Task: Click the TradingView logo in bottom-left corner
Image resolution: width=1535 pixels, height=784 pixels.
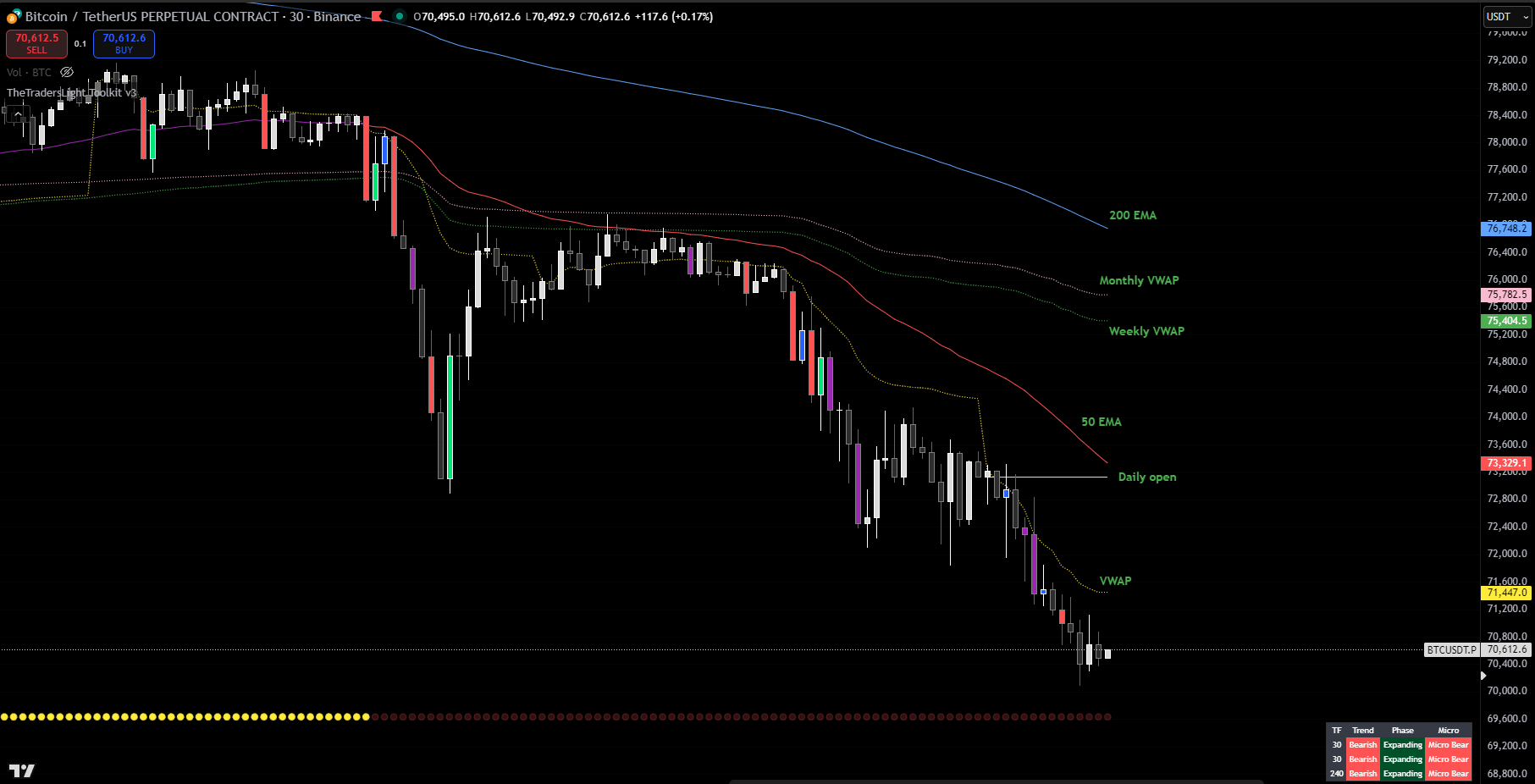Action: tap(23, 771)
